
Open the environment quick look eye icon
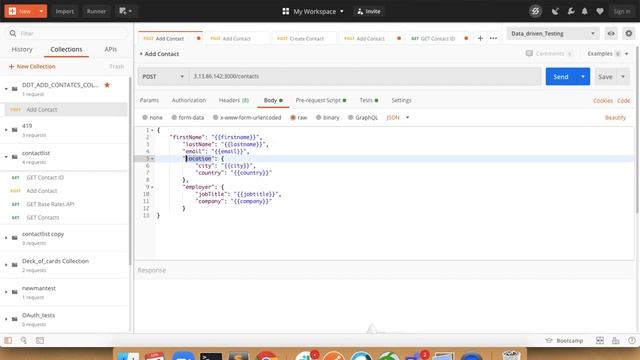(611, 33)
